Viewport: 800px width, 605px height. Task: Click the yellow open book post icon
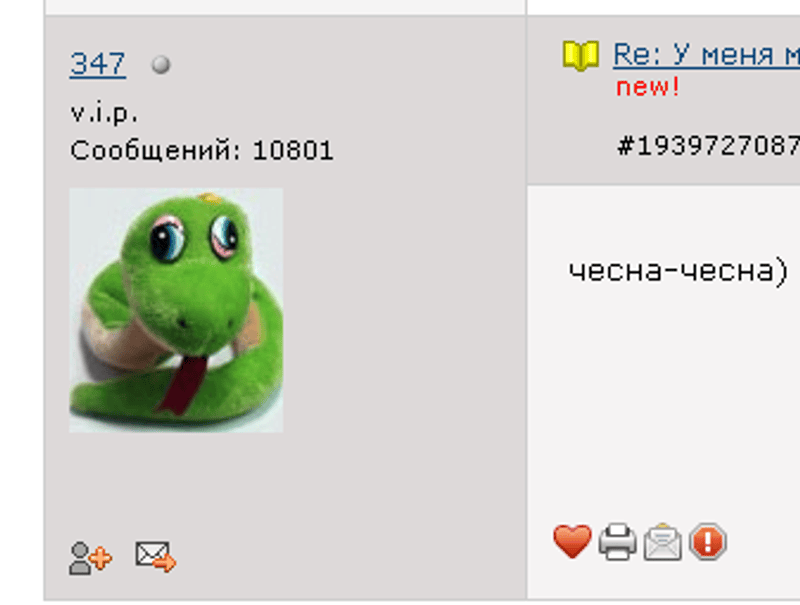581,55
